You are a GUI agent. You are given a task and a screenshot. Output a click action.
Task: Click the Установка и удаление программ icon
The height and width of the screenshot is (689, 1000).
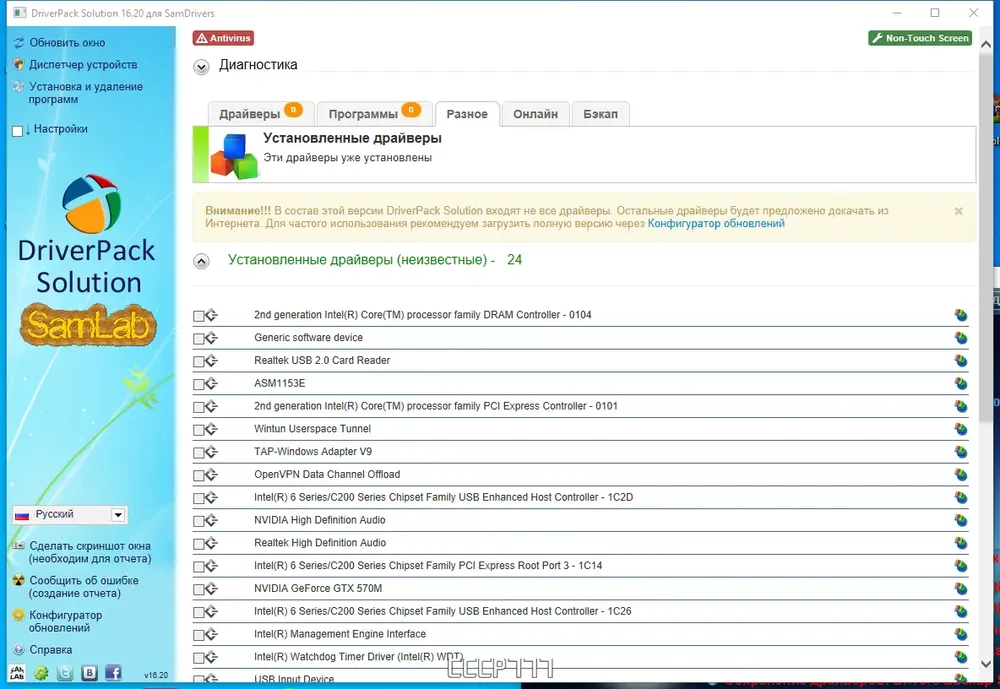pyautogui.click(x=19, y=86)
